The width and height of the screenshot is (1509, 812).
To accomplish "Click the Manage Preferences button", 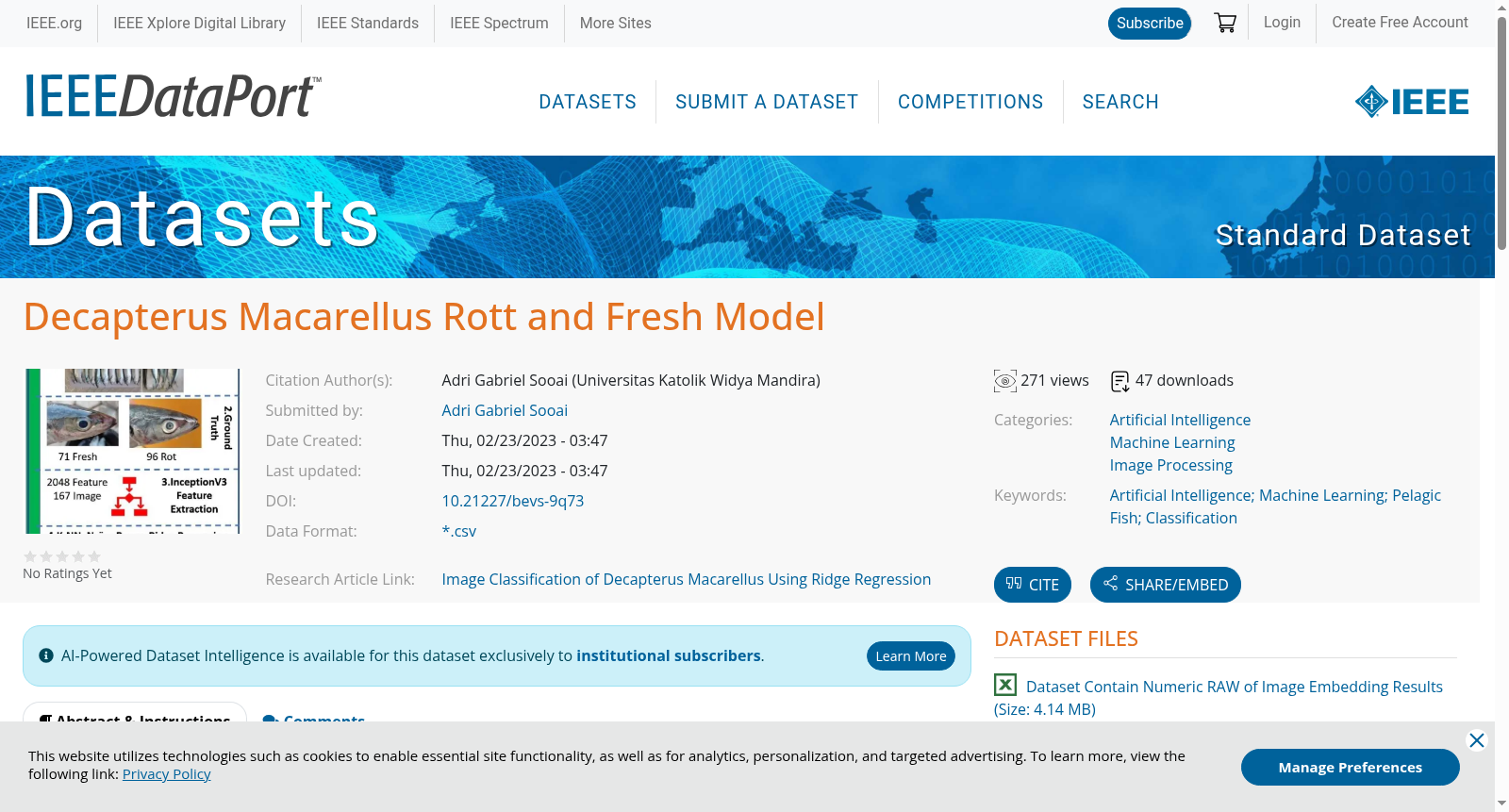I will click(x=1351, y=767).
